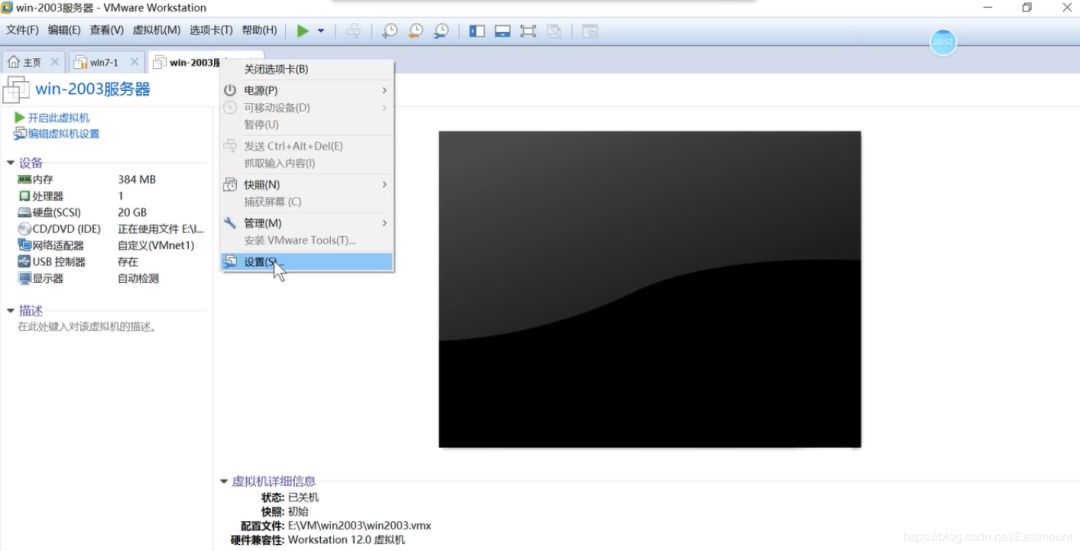Viewport: 1080px width, 551px height.
Task: Click the 自定义(VMnet1) network value
Action: 156,245
